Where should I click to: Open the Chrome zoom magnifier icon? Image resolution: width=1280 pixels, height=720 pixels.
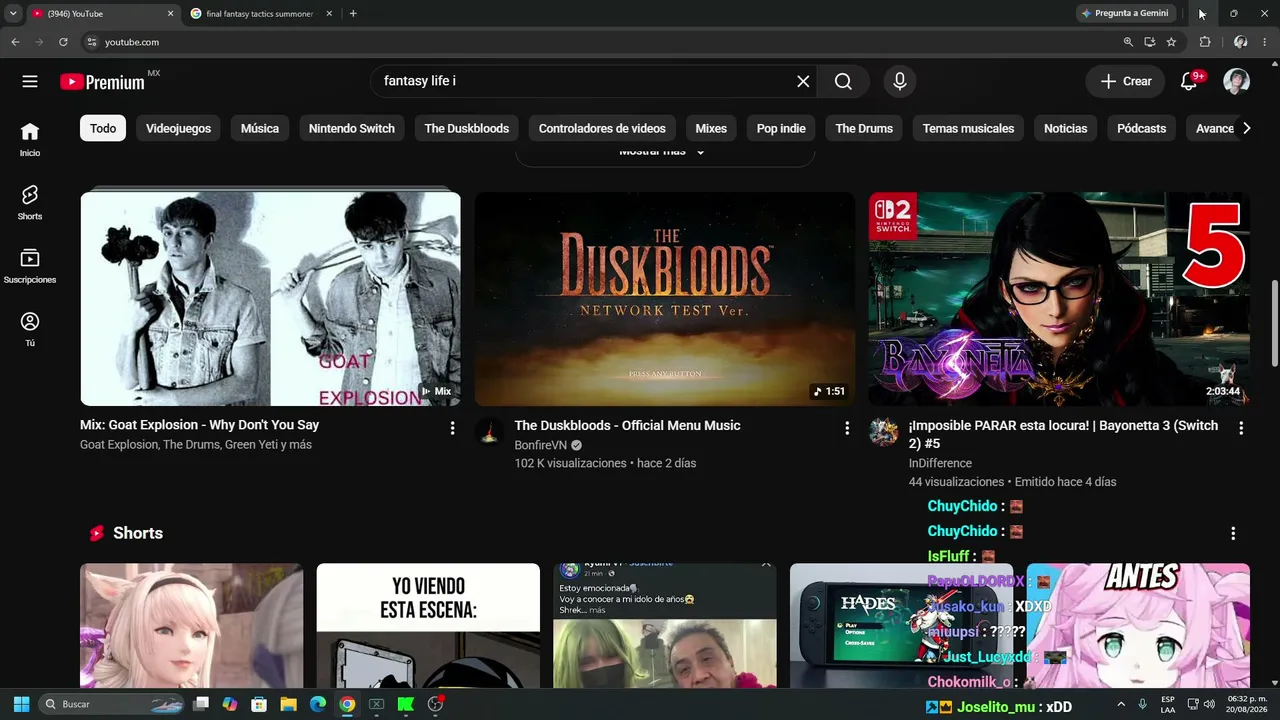(x=1128, y=42)
